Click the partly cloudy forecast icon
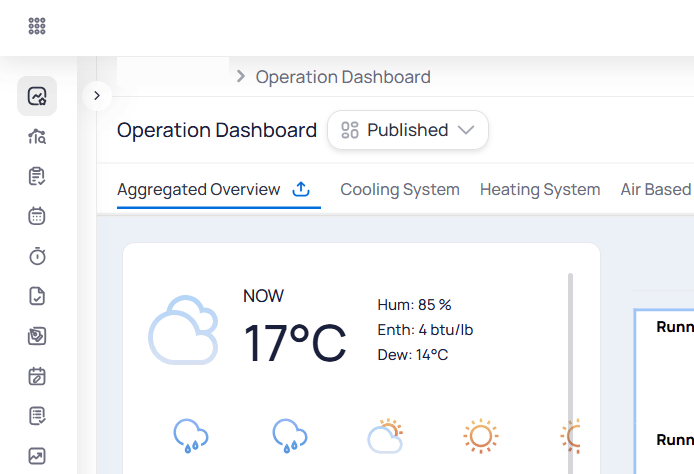This screenshot has width=694, height=474. pyautogui.click(x=386, y=436)
